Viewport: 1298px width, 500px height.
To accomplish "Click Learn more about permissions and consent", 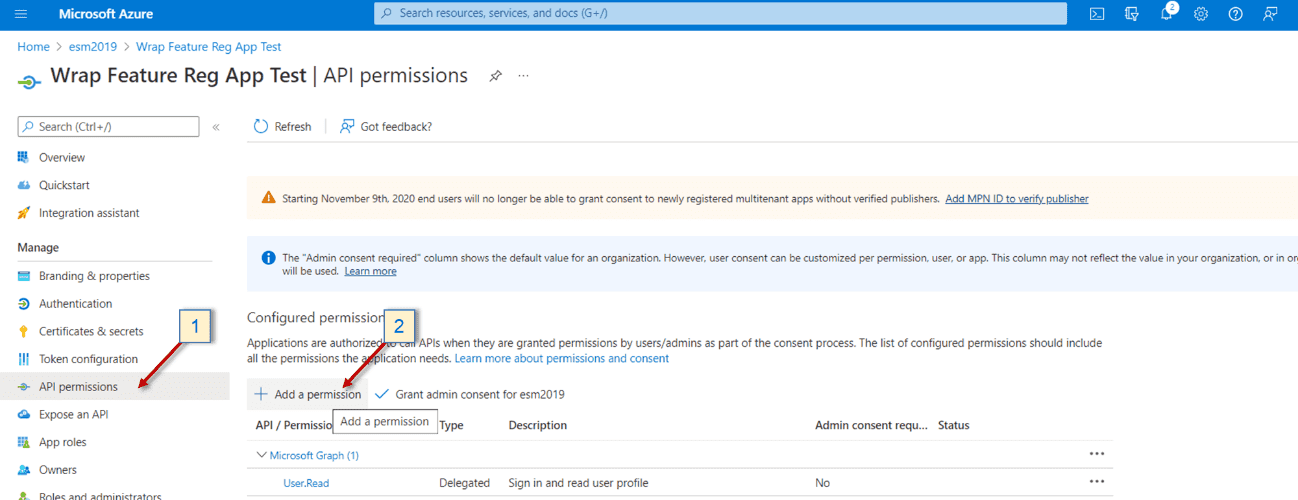I will (562, 358).
